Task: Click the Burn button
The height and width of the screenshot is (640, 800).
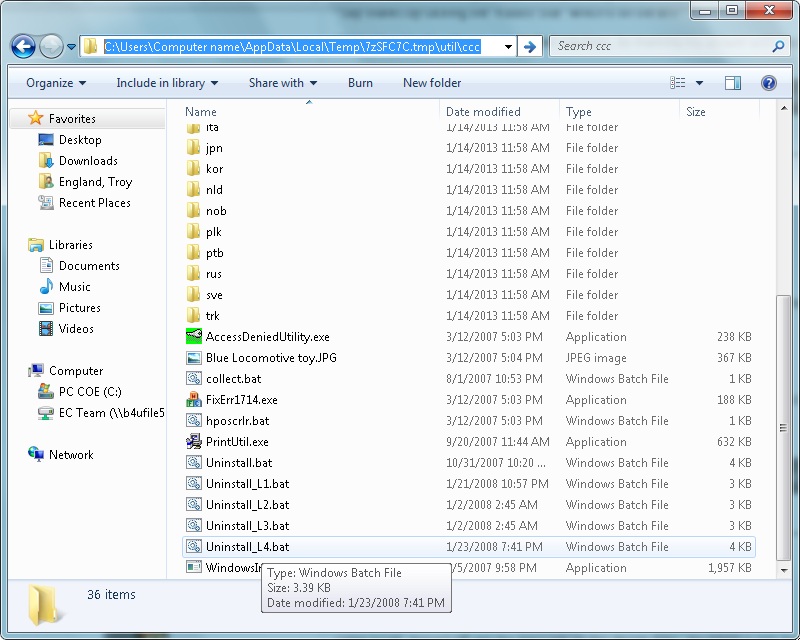Action: click(360, 83)
